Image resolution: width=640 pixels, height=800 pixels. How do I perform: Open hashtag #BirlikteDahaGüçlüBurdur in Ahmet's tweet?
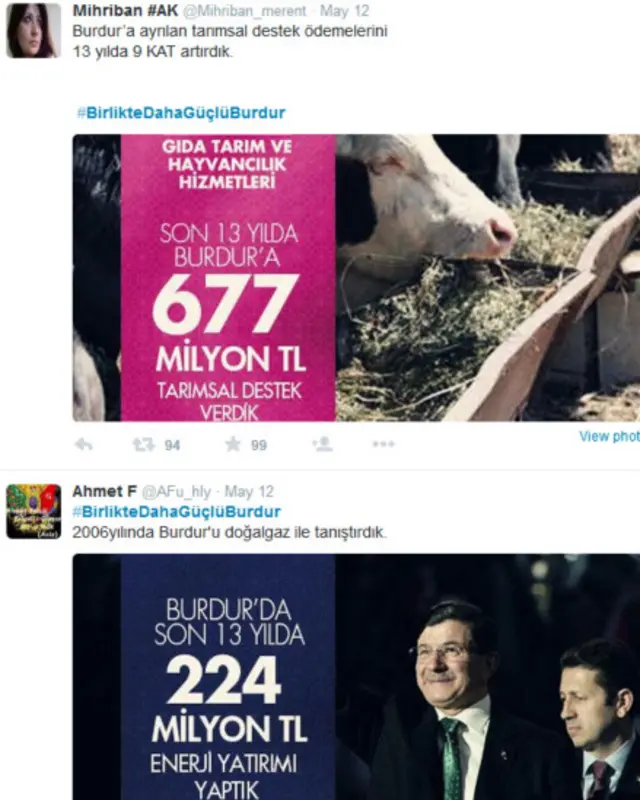[x=177, y=512]
